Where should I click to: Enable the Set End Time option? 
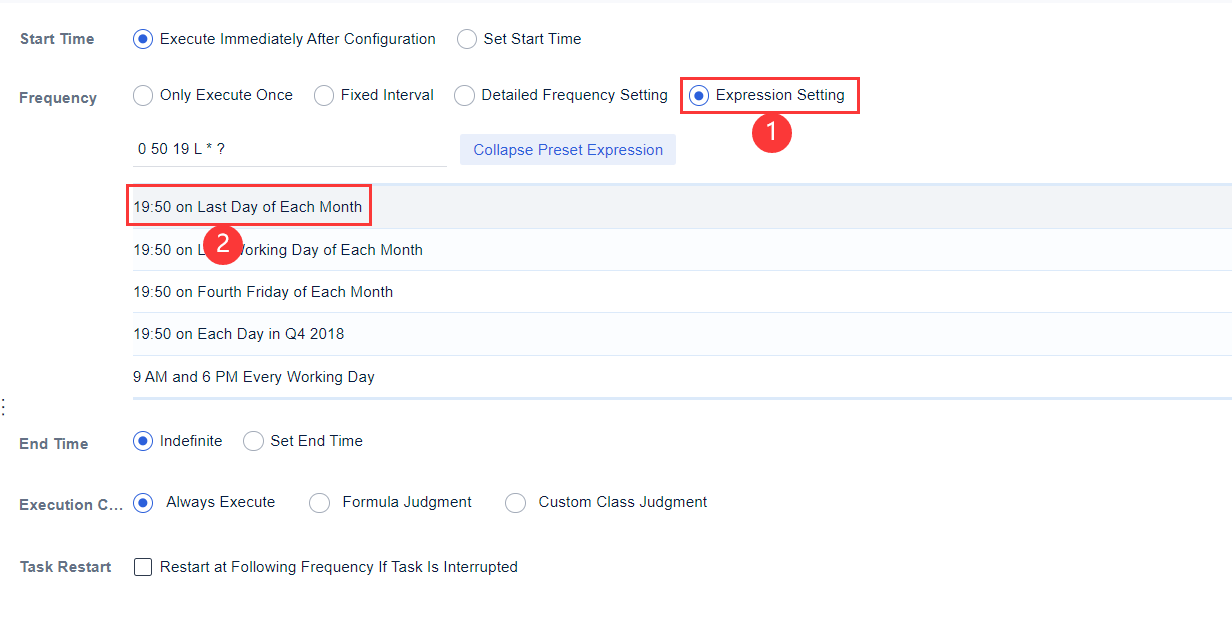(x=253, y=440)
